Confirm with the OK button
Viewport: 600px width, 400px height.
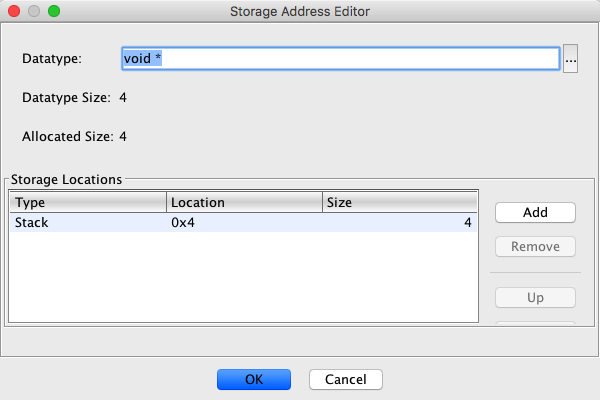pyautogui.click(x=254, y=379)
